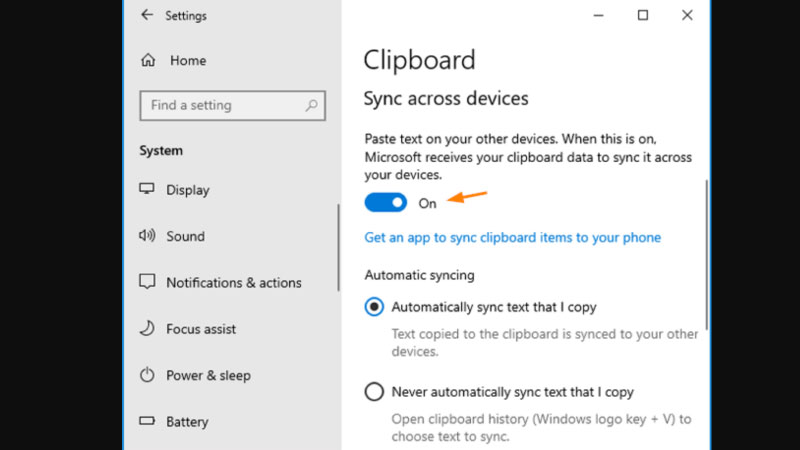This screenshot has width=800, height=450.
Task: Open the Display settings page
Action: click(x=188, y=190)
